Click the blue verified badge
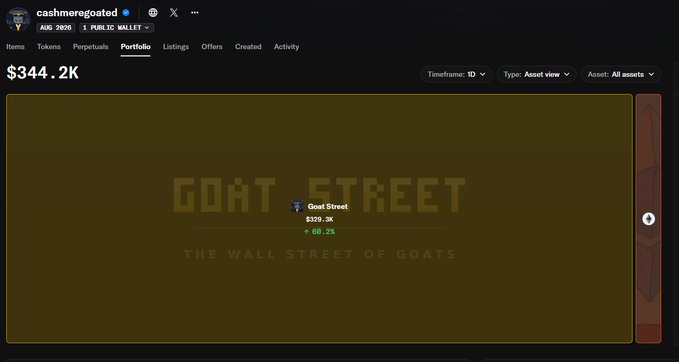Screen dimensions: 679x362 (126, 13)
